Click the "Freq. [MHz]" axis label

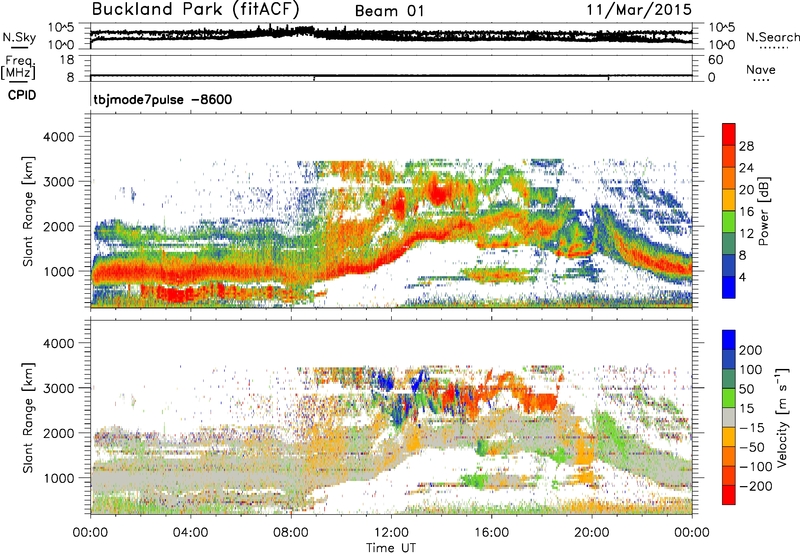[18, 68]
